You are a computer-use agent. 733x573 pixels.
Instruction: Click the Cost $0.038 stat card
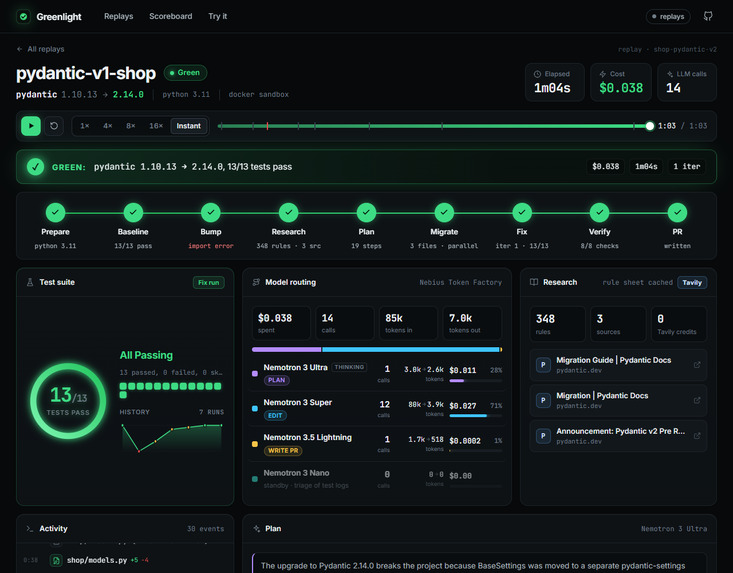click(x=621, y=82)
